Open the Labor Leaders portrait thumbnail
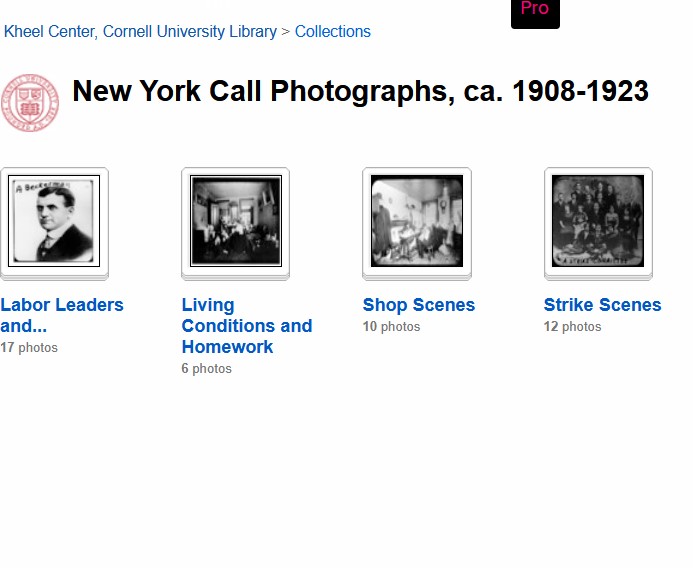The image size is (693, 568). (x=54, y=221)
